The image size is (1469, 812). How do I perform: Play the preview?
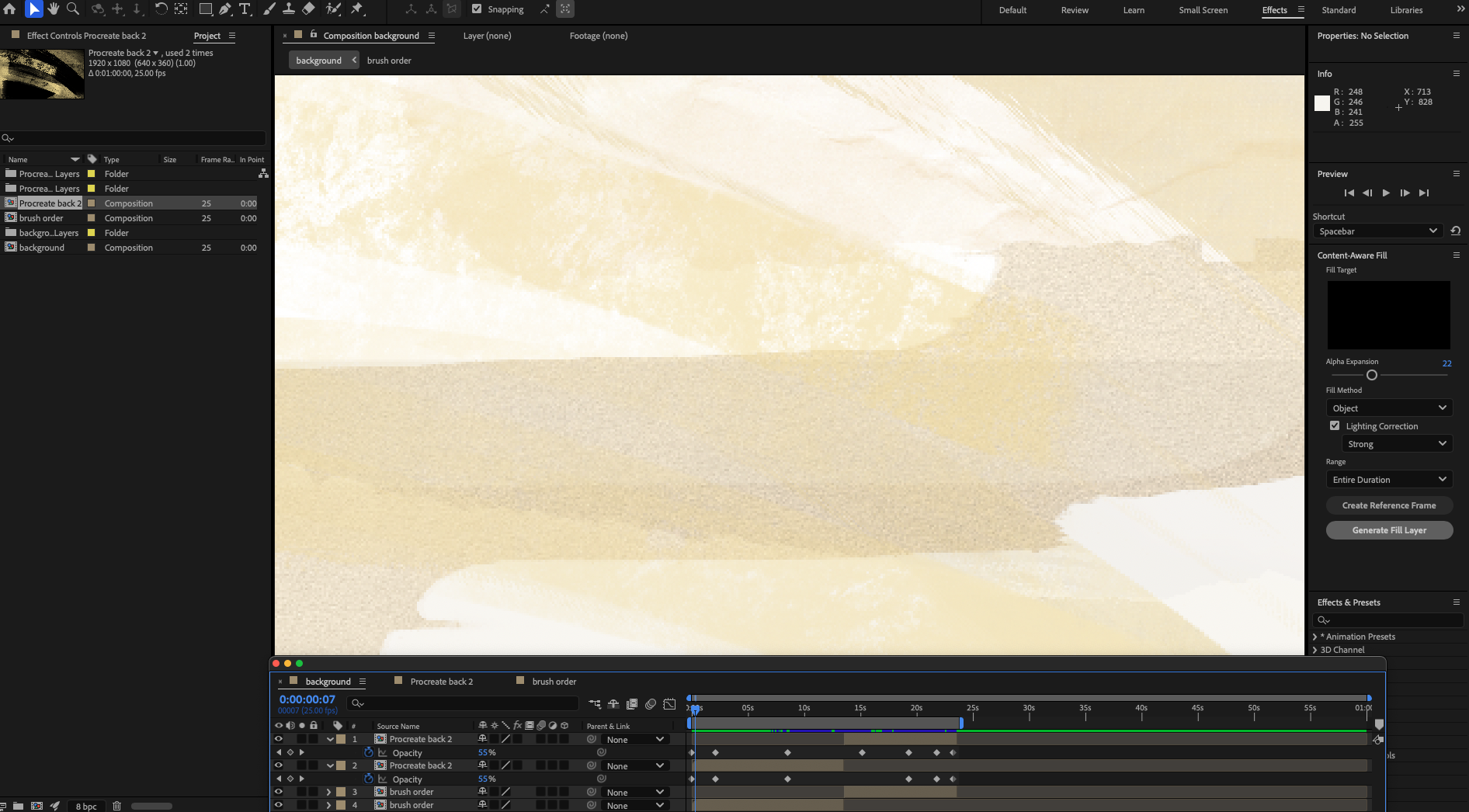pos(1386,193)
